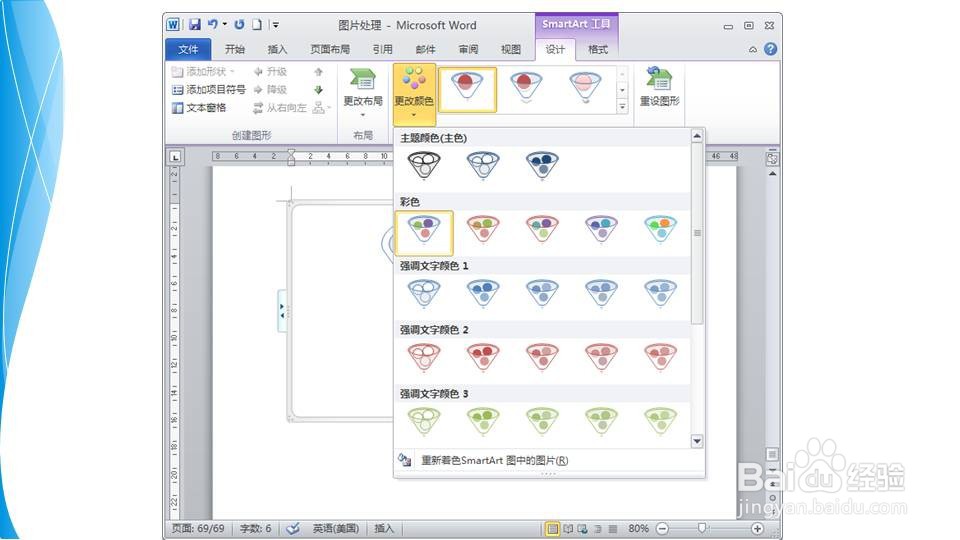Viewport: 960px width, 540px height.
Task: Choose dark blue filled swatch under 主题颜色(主色)
Action: tap(542, 165)
